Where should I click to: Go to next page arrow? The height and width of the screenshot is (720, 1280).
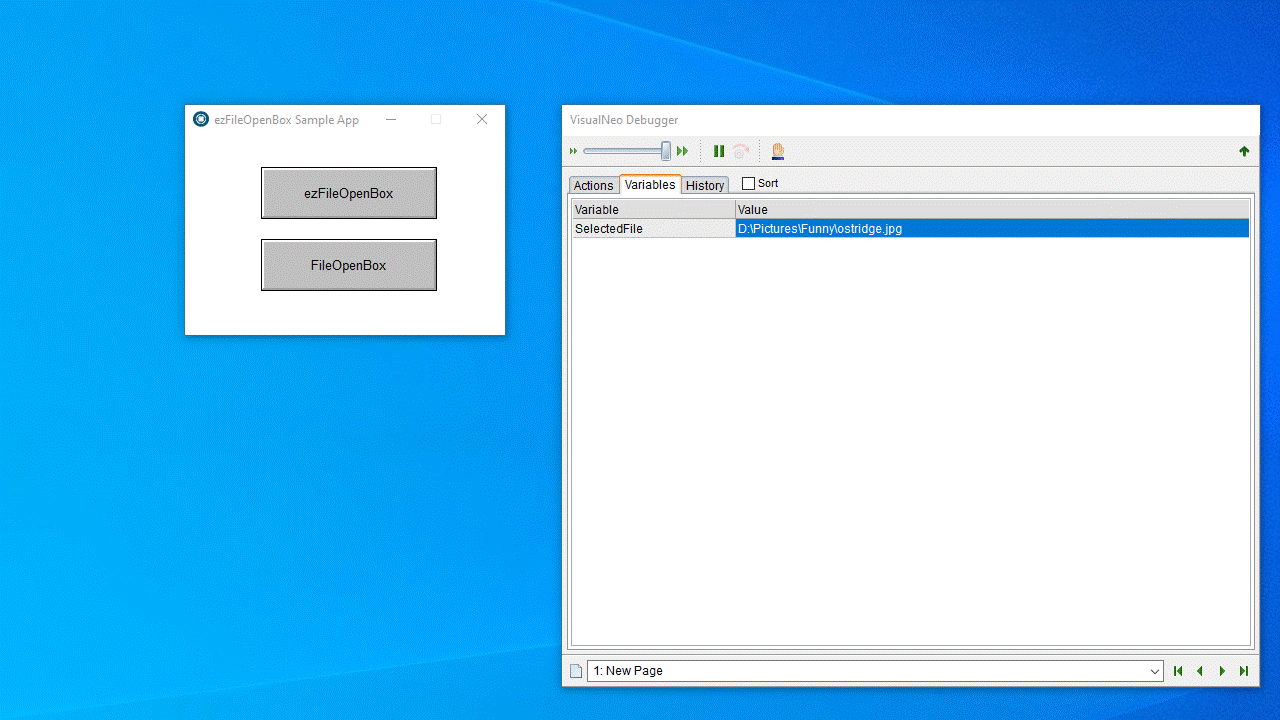[1222, 671]
